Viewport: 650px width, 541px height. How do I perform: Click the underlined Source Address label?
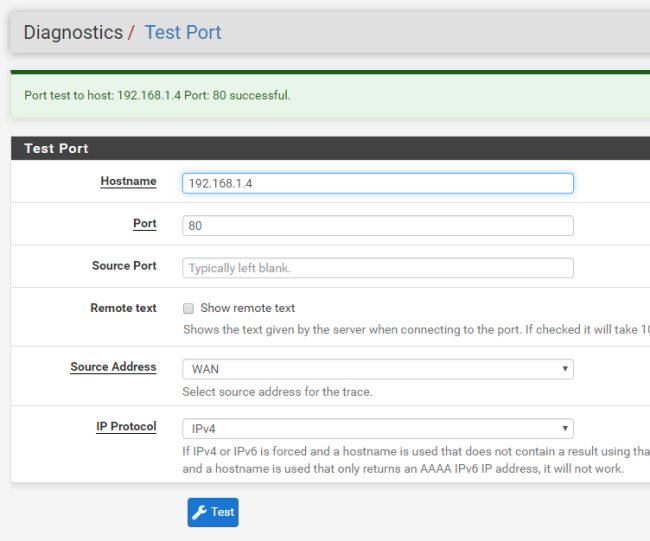click(x=113, y=367)
